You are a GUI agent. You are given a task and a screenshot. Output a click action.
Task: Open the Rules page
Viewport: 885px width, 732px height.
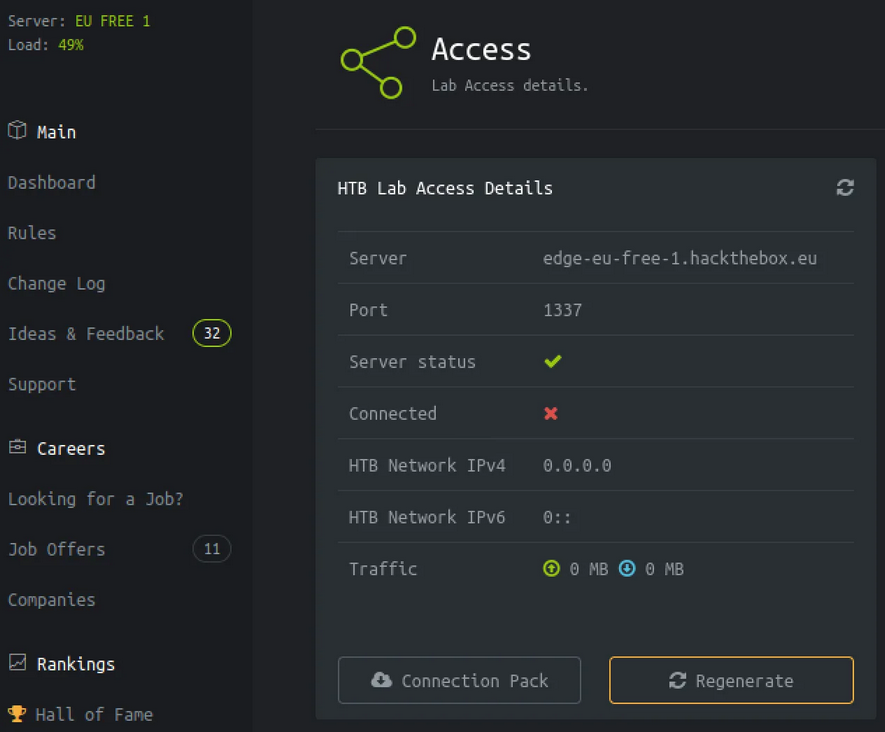[32, 233]
